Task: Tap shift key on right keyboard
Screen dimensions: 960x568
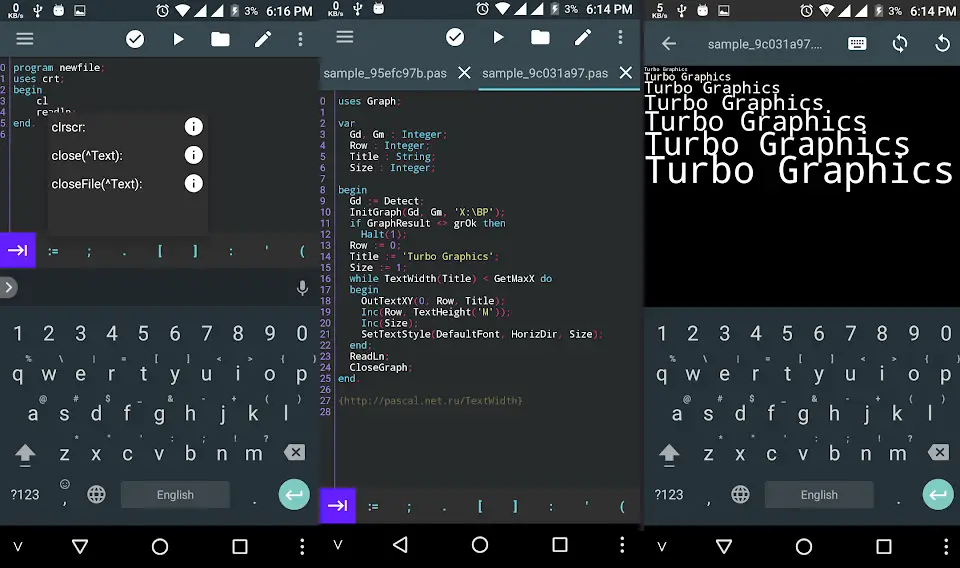Action: click(x=669, y=454)
